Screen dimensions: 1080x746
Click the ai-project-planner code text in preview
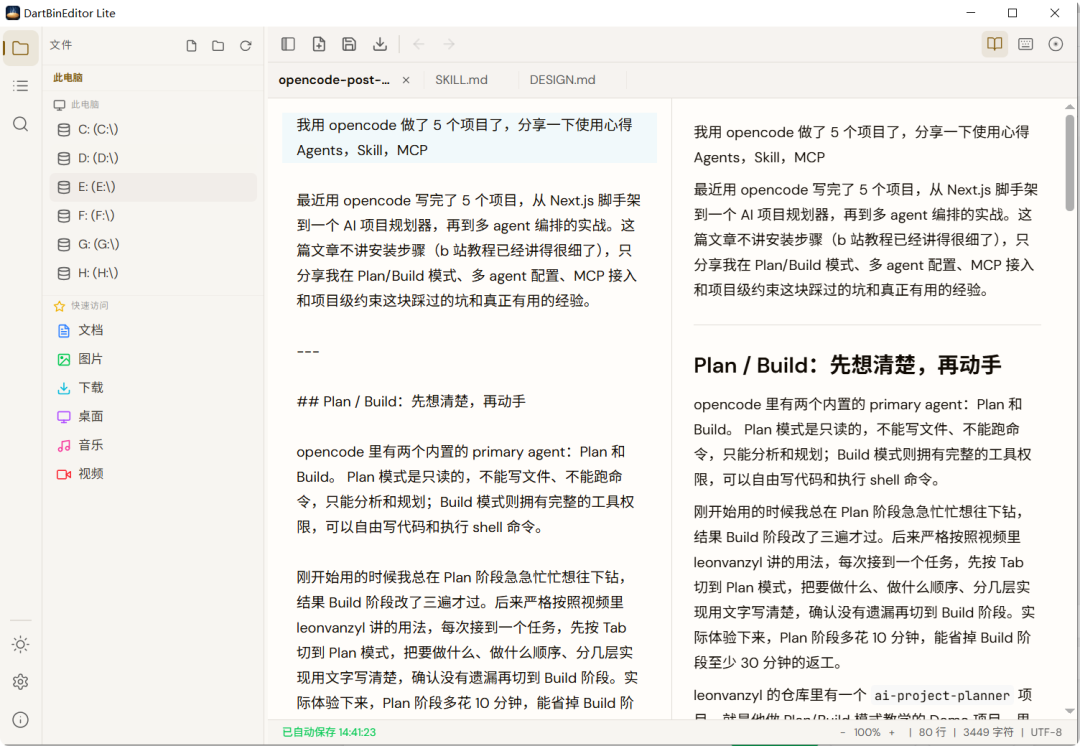[942, 696]
